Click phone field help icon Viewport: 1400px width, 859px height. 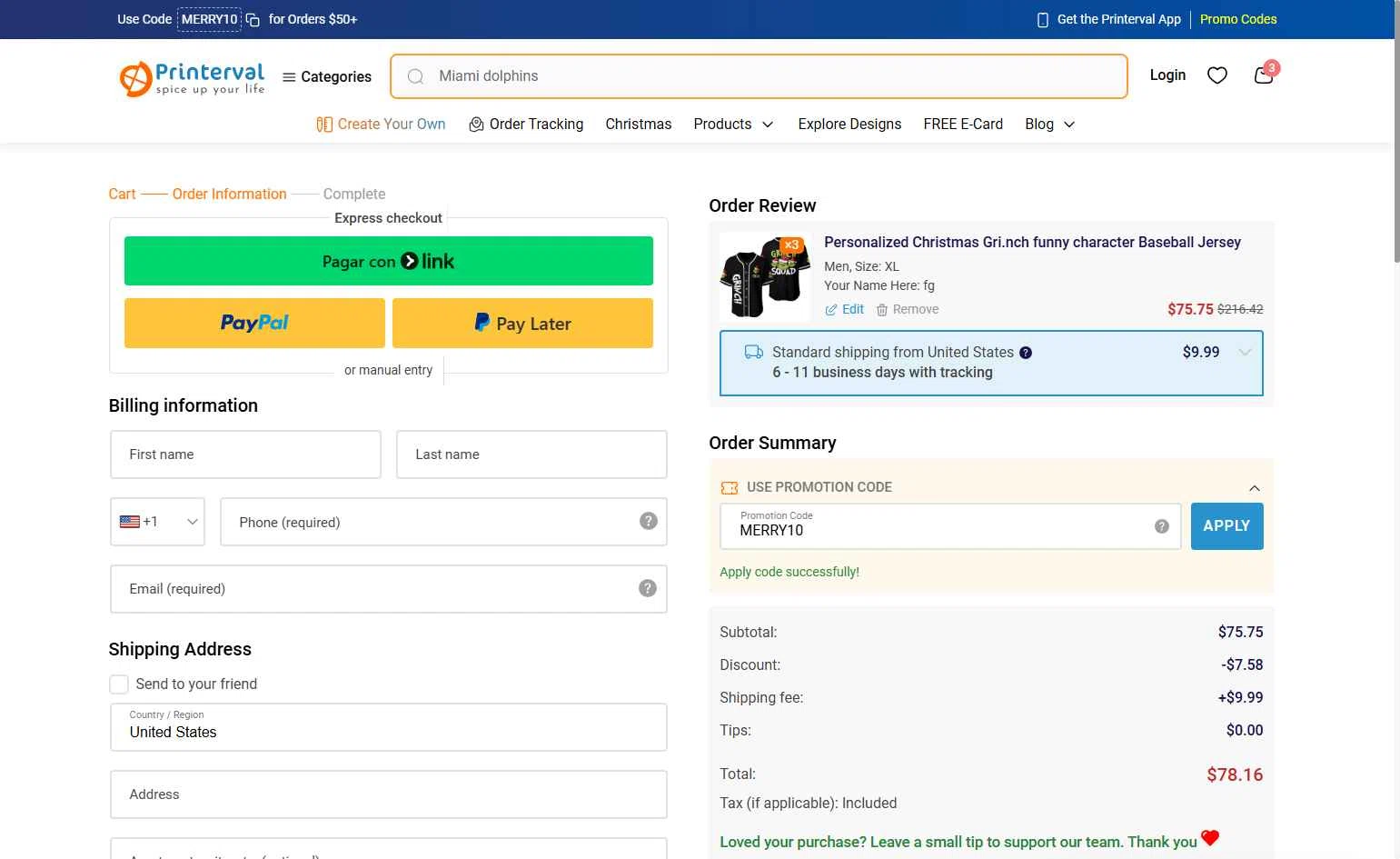coord(648,521)
